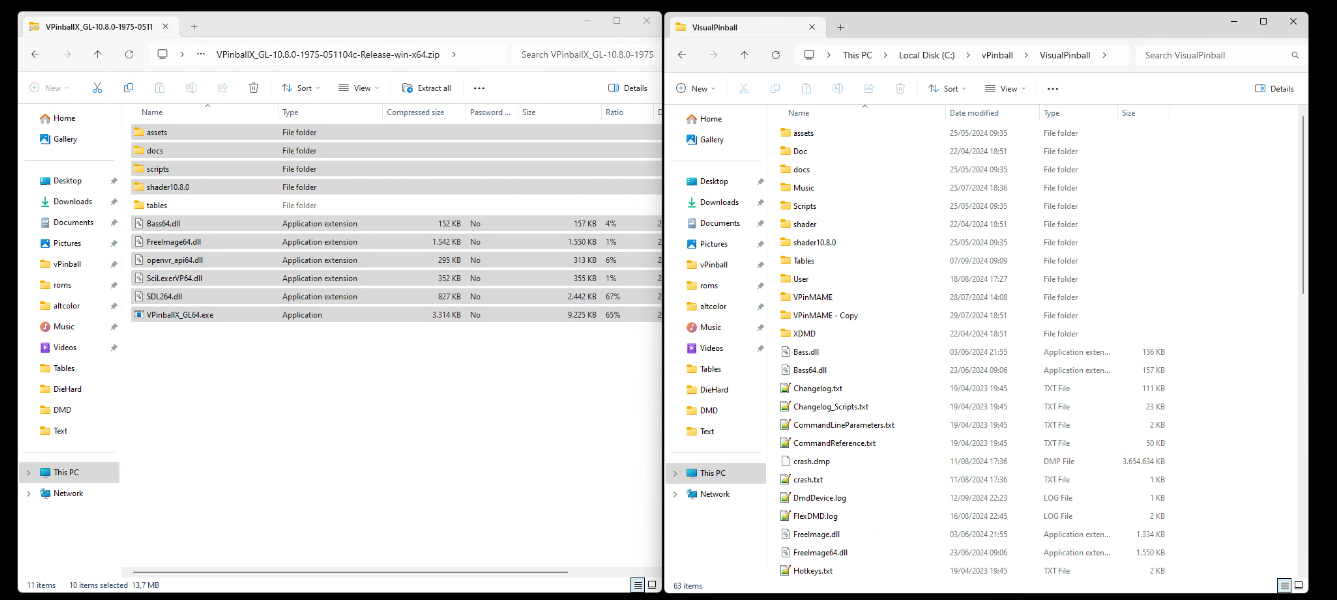Toggle the Details pane in VisualPinball window

1274,88
